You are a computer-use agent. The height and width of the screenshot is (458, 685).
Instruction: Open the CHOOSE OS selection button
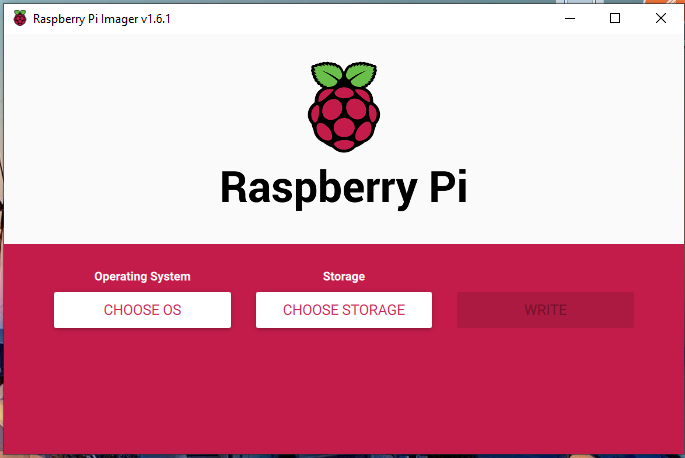(142, 310)
